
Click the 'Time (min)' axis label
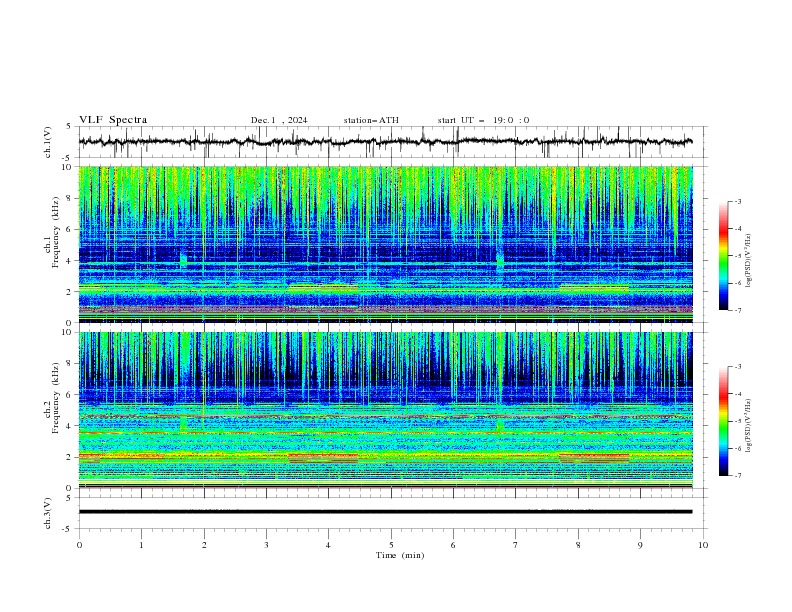[x=400, y=555]
